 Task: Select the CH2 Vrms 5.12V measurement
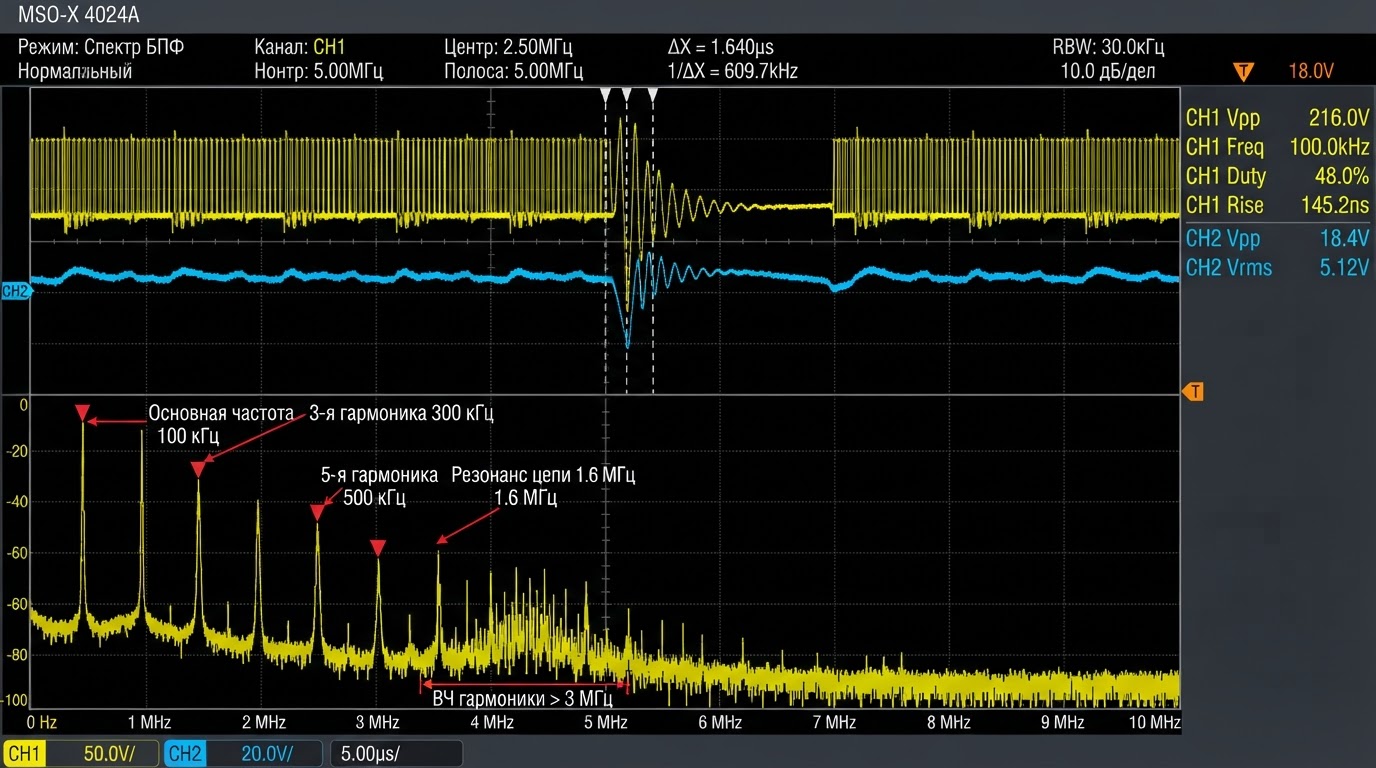(x=1277, y=267)
